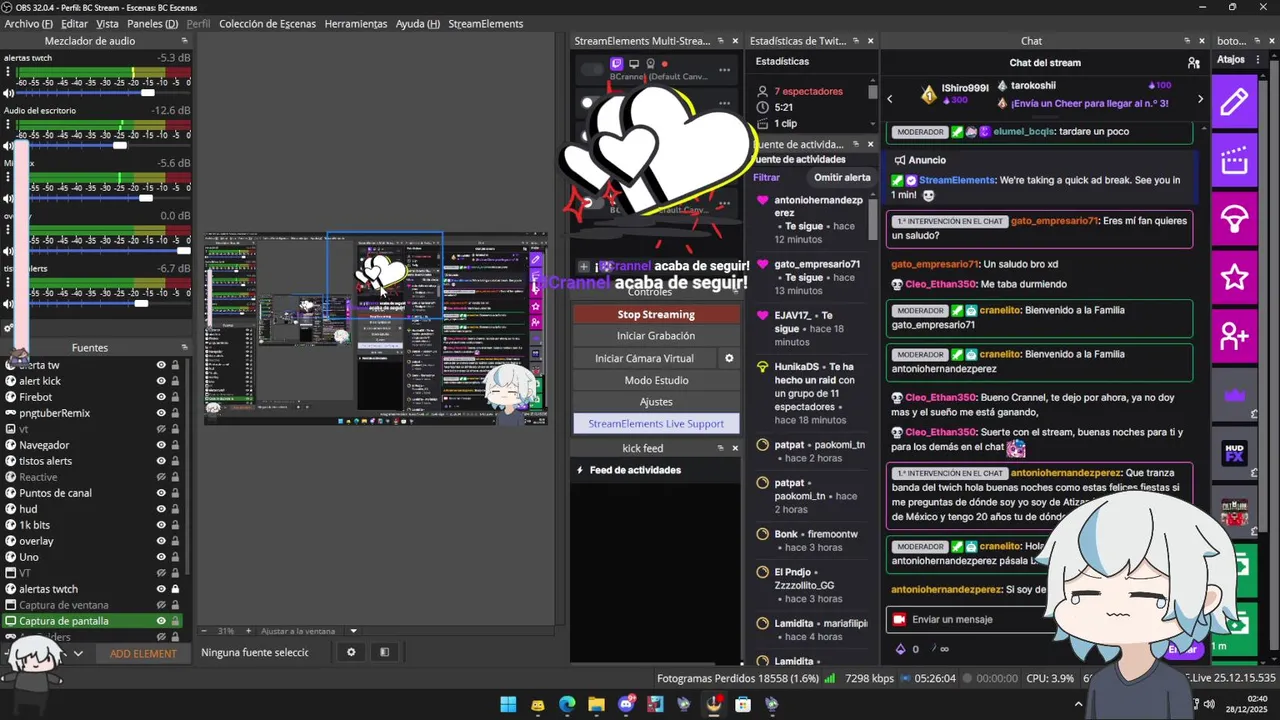
Task: Expand Windows system tray hidden icons
Action: (x=1078, y=704)
